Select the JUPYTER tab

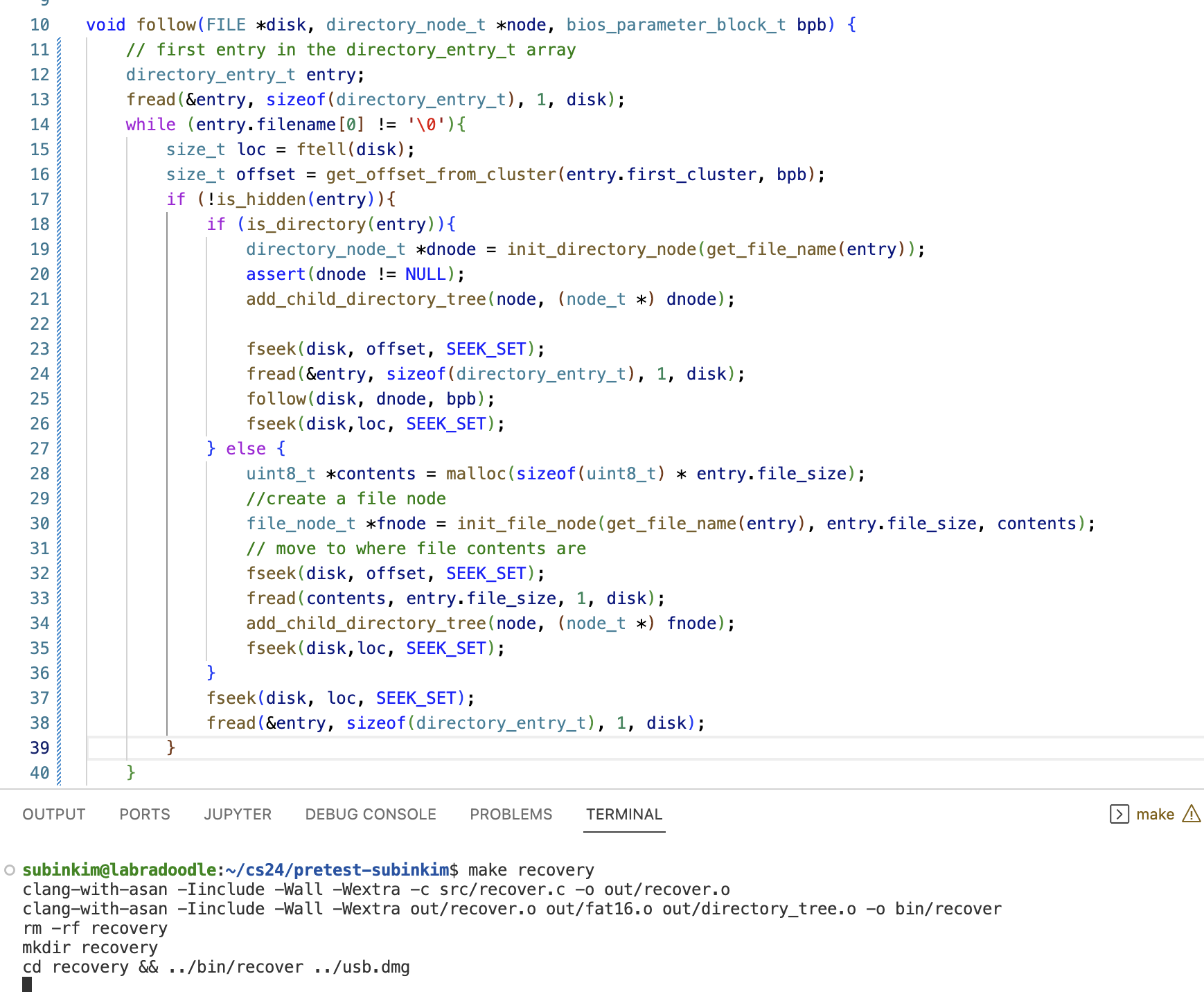(x=238, y=814)
